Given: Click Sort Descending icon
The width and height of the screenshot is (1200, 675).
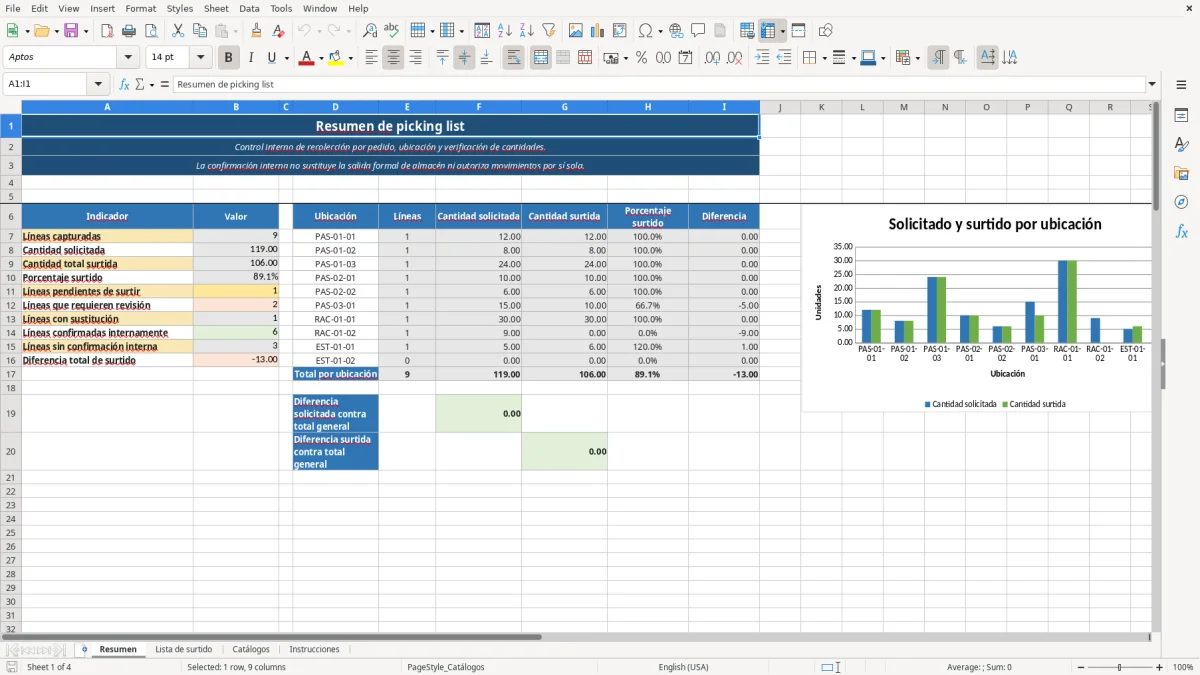Looking at the screenshot, I should 527,31.
